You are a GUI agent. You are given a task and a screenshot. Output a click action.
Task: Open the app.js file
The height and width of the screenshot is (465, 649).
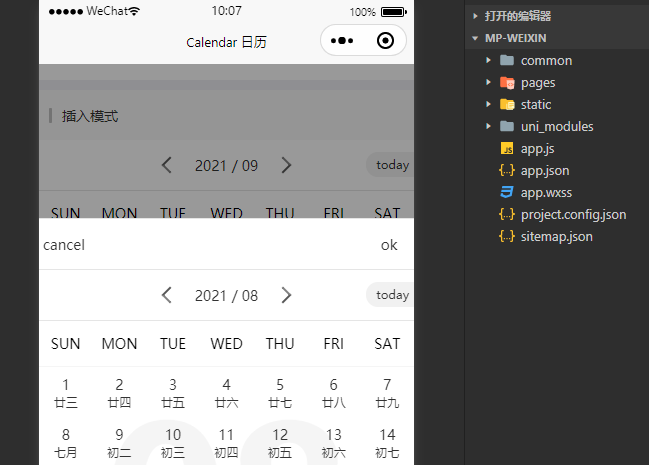pos(537,148)
